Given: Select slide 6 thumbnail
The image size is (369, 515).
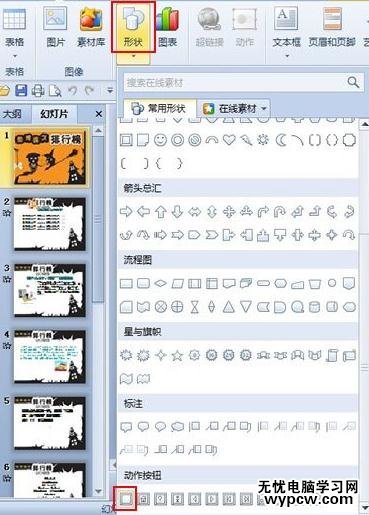Looking at the screenshot, I should coord(49,480).
